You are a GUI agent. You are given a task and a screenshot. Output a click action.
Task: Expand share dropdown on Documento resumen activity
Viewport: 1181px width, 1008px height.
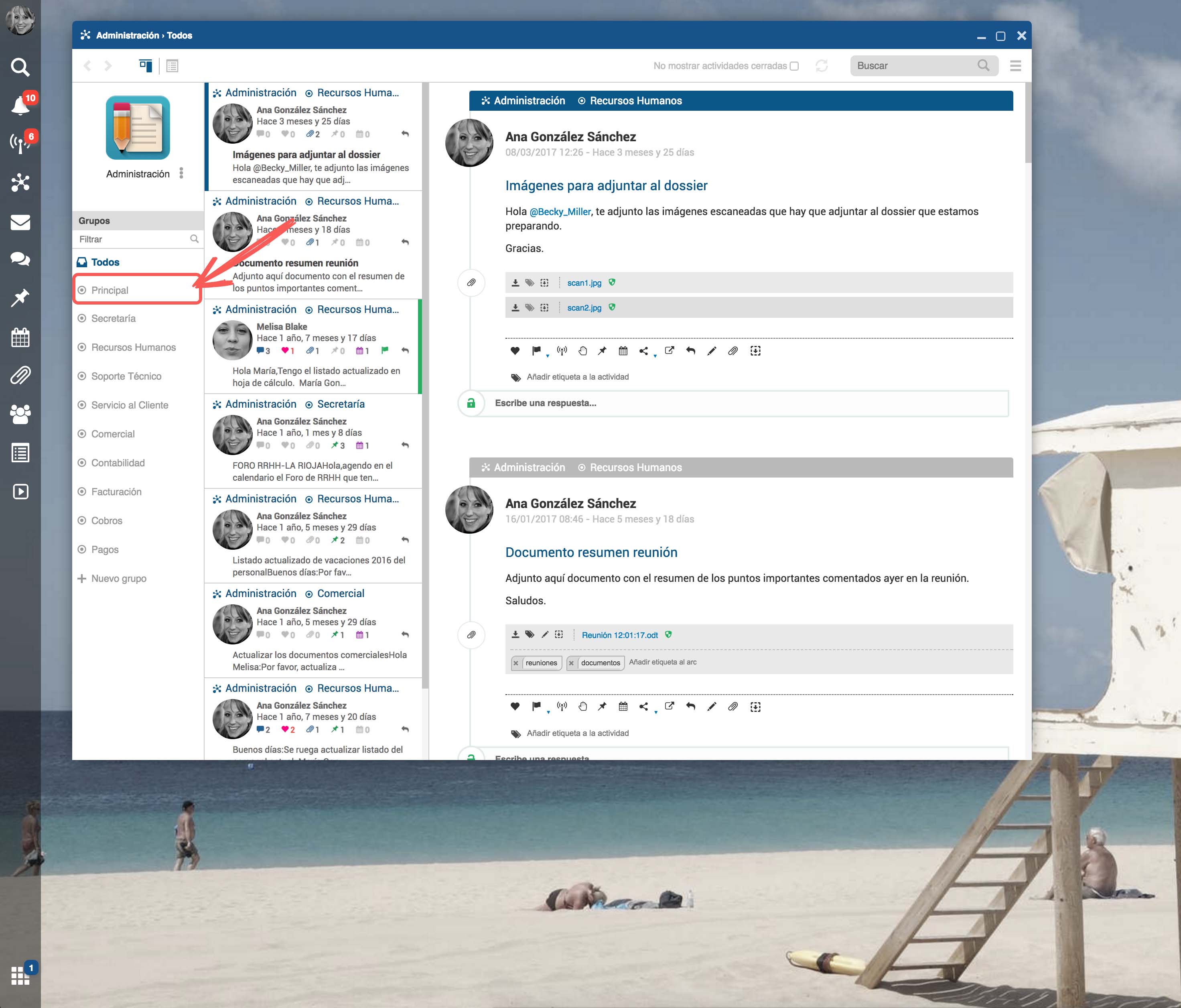(655, 712)
